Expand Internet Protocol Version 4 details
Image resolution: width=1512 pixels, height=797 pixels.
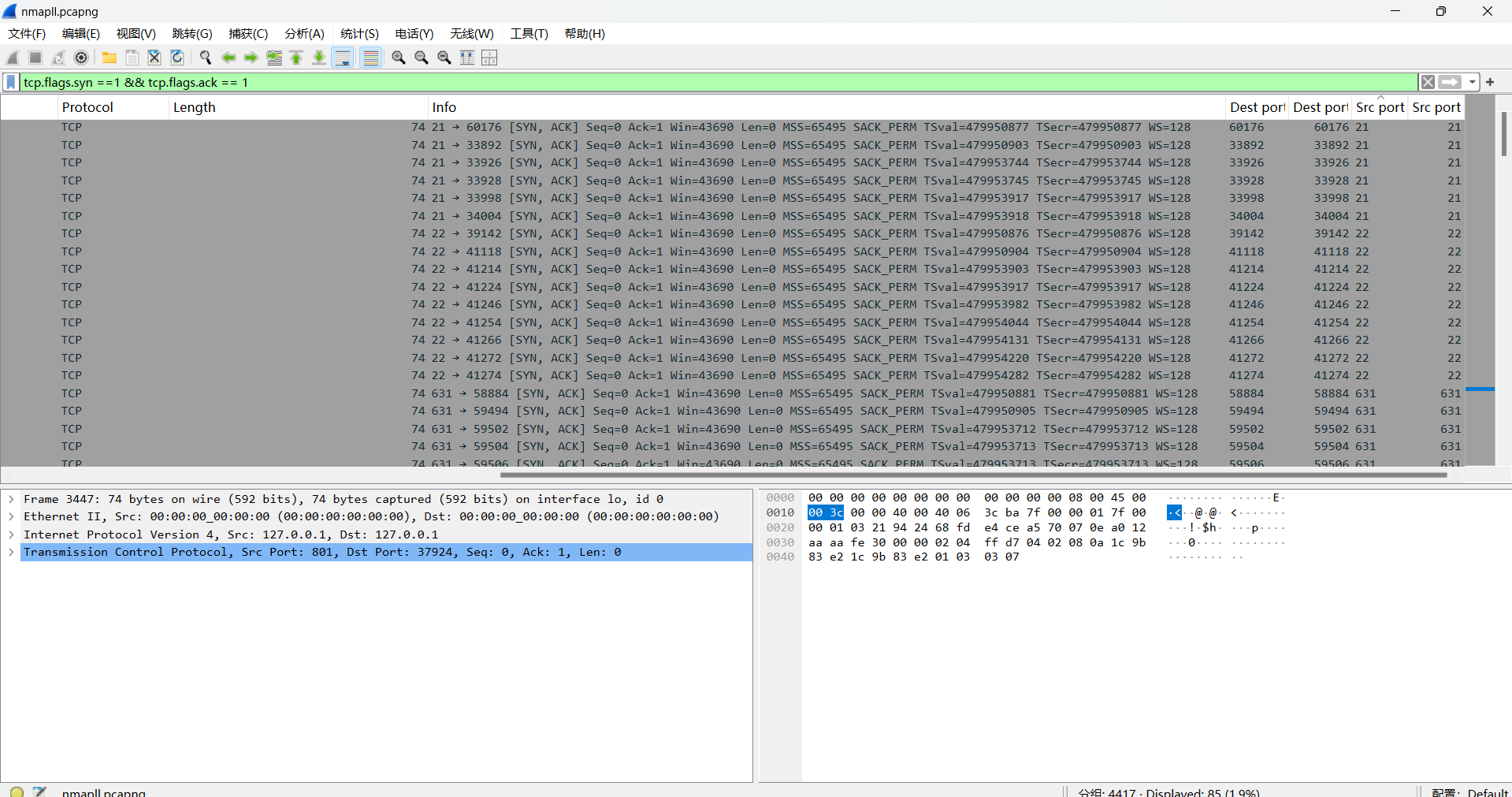(x=11, y=534)
